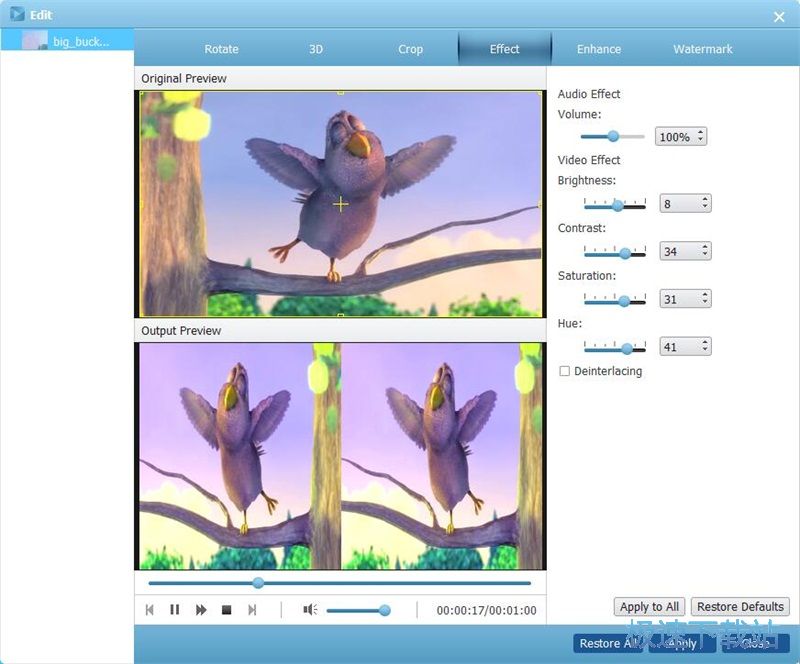Image resolution: width=800 pixels, height=664 pixels.
Task: Click the Output Preview video area
Action: [x=340, y=456]
